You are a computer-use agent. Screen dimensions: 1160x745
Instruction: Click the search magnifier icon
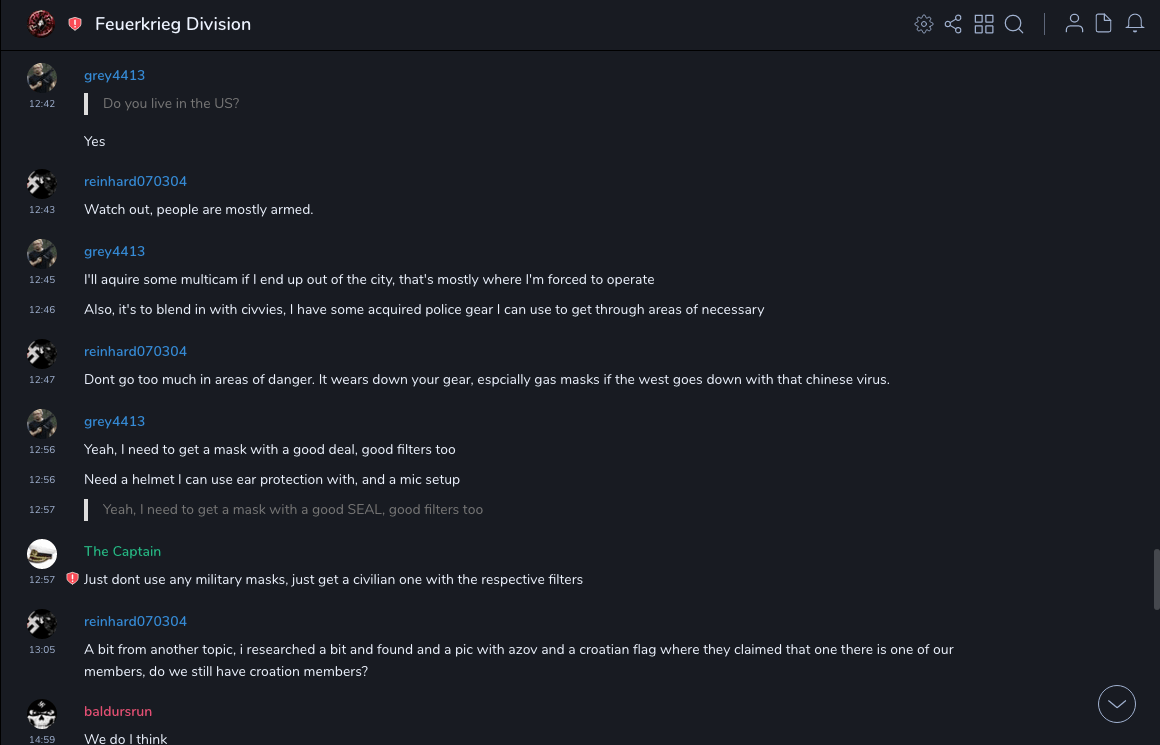pyautogui.click(x=1014, y=24)
